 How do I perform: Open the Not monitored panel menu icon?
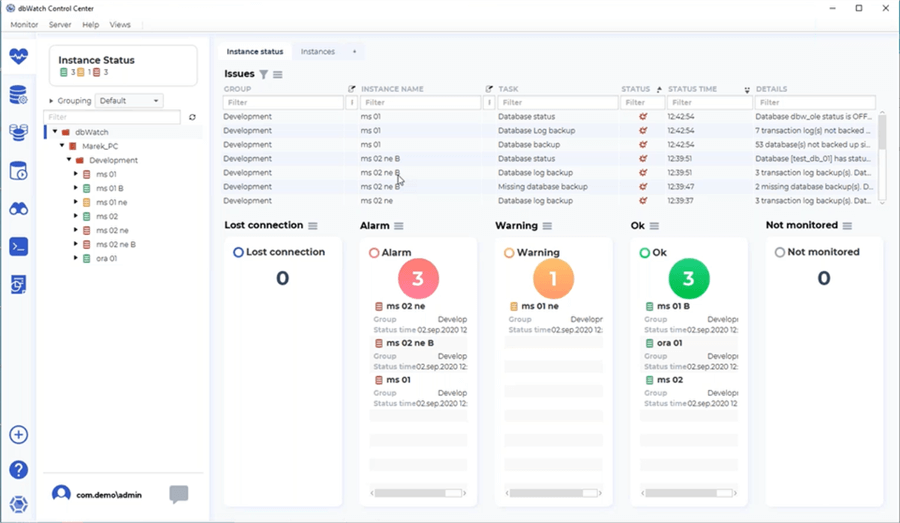(847, 226)
